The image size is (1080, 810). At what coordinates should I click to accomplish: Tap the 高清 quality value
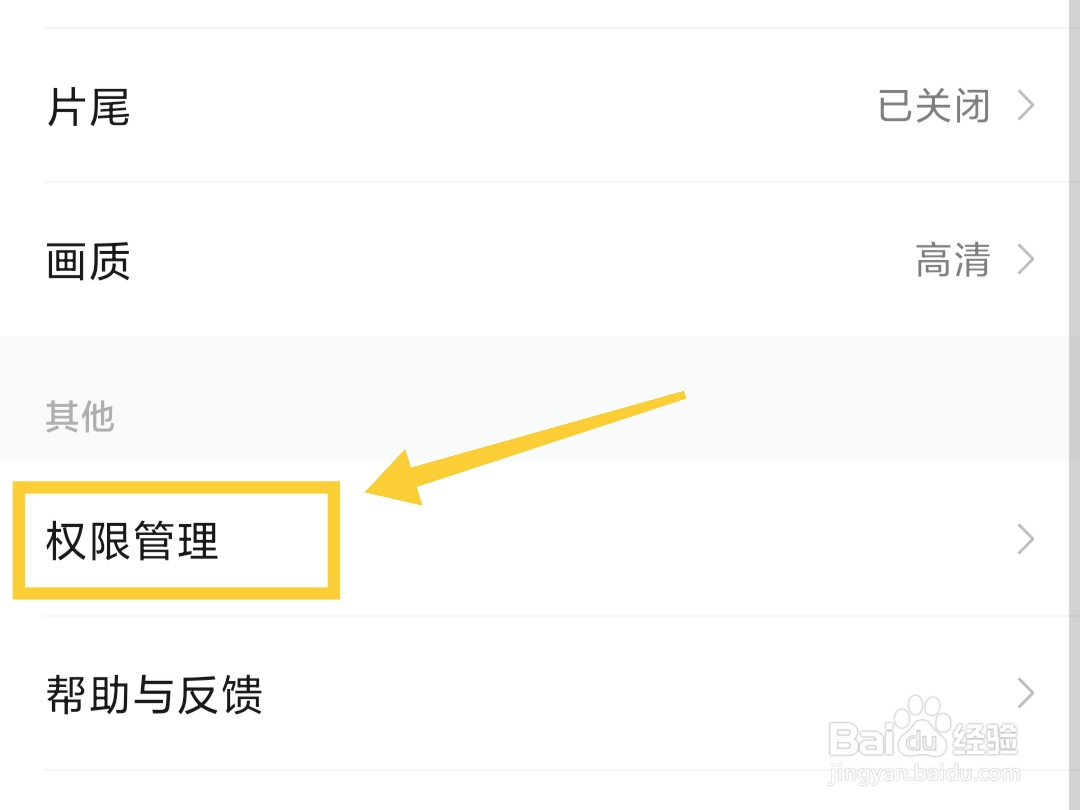click(952, 261)
